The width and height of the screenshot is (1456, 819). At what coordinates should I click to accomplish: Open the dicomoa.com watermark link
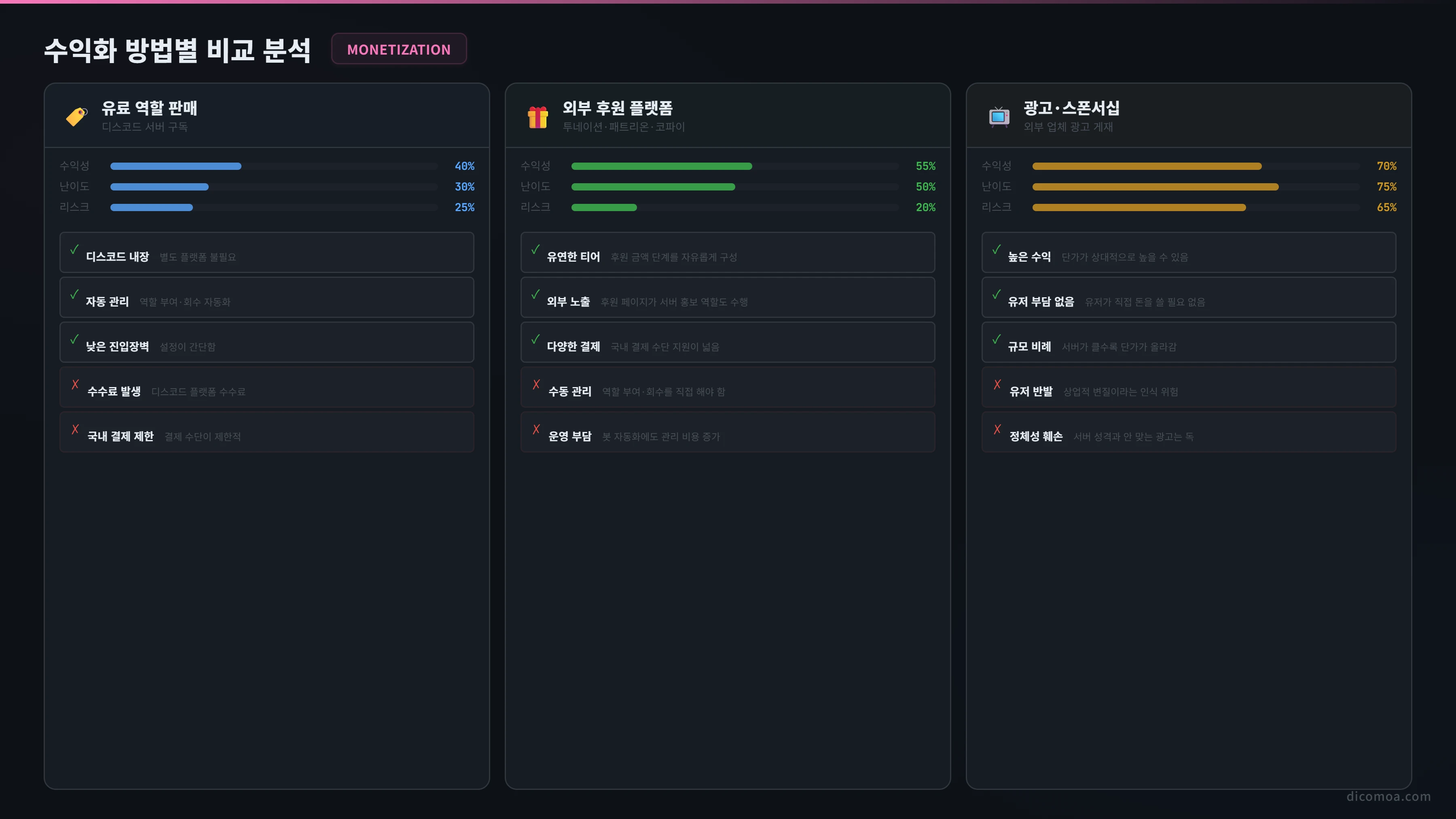pos(1388,796)
